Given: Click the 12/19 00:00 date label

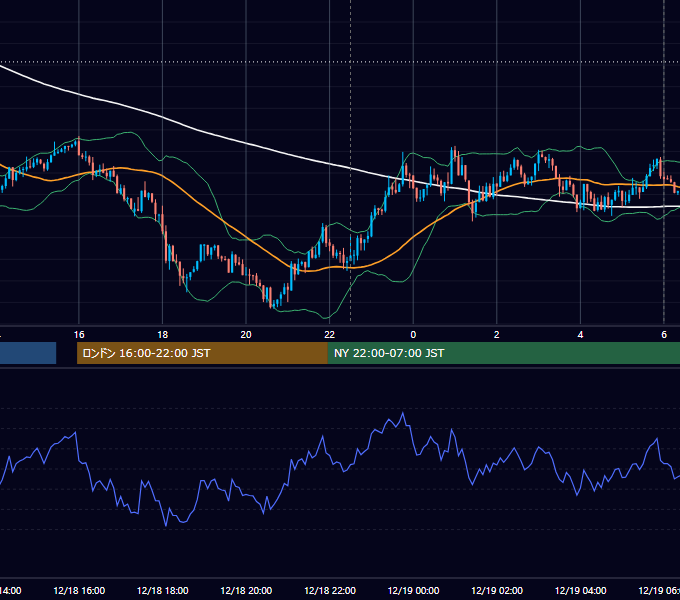Looking at the screenshot, I should click(x=413, y=590).
